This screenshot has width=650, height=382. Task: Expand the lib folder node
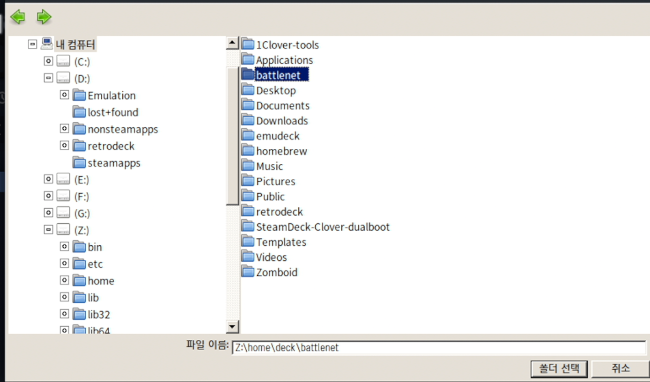click(x=64, y=297)
